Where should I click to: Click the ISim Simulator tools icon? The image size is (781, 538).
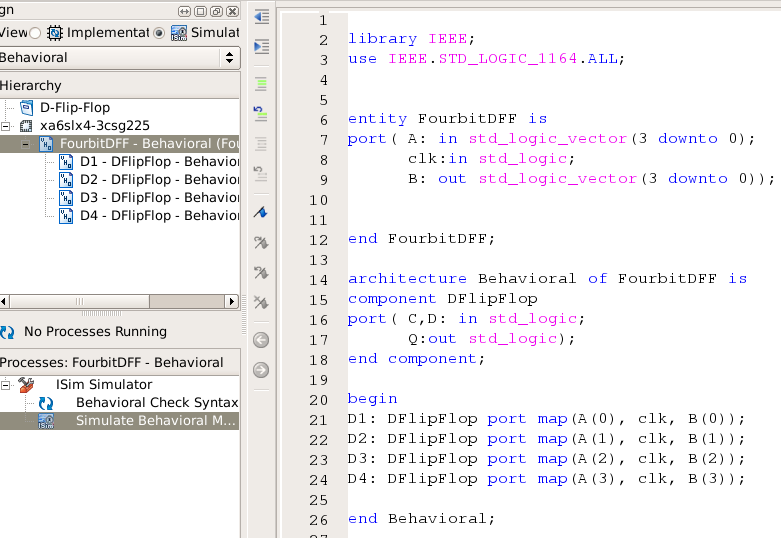[26, 385]
